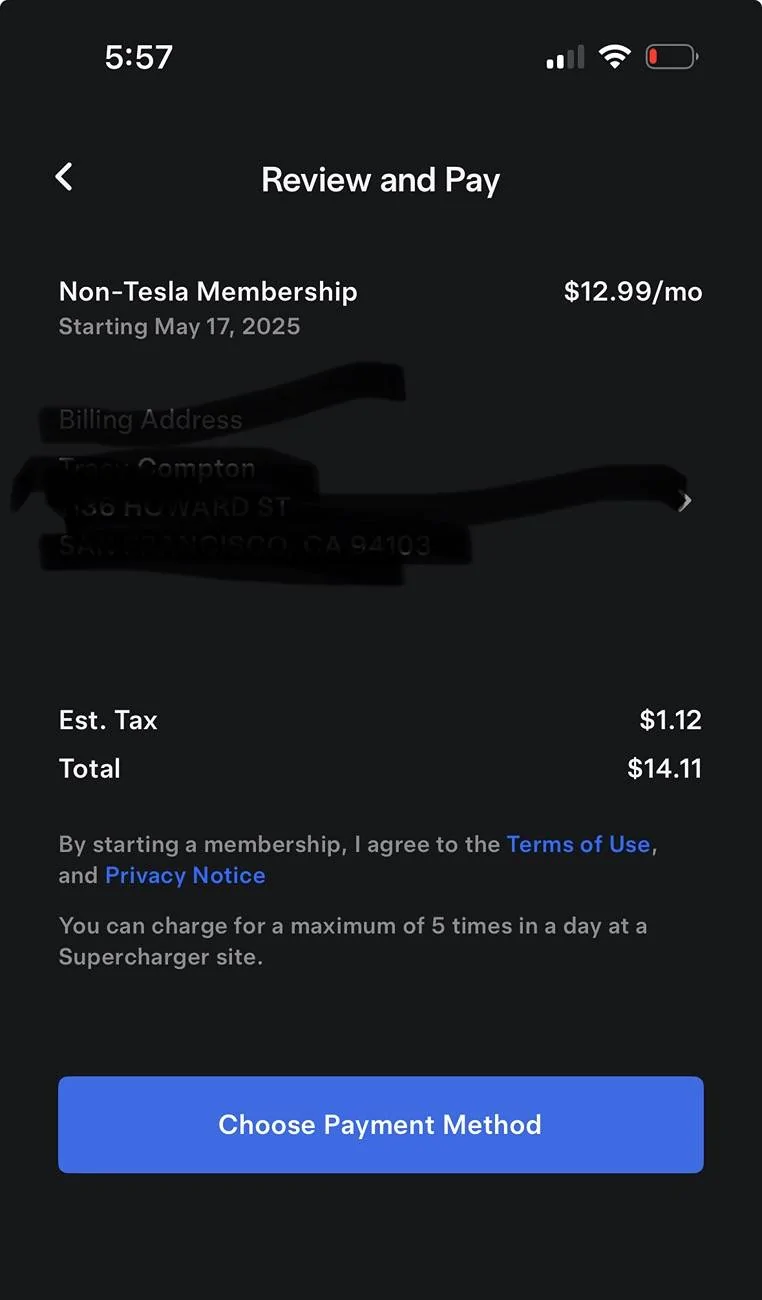The height and width of the screenshot is (1300, 762).
Task: Tap the $1.12 estimated tax amount
Action: click(670, 720)
